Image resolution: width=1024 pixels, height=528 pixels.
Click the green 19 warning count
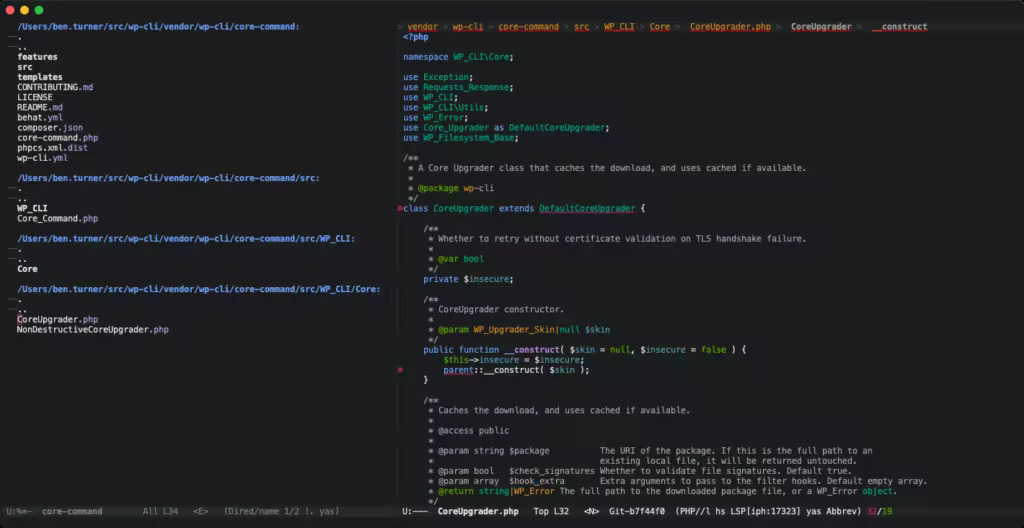887,511
